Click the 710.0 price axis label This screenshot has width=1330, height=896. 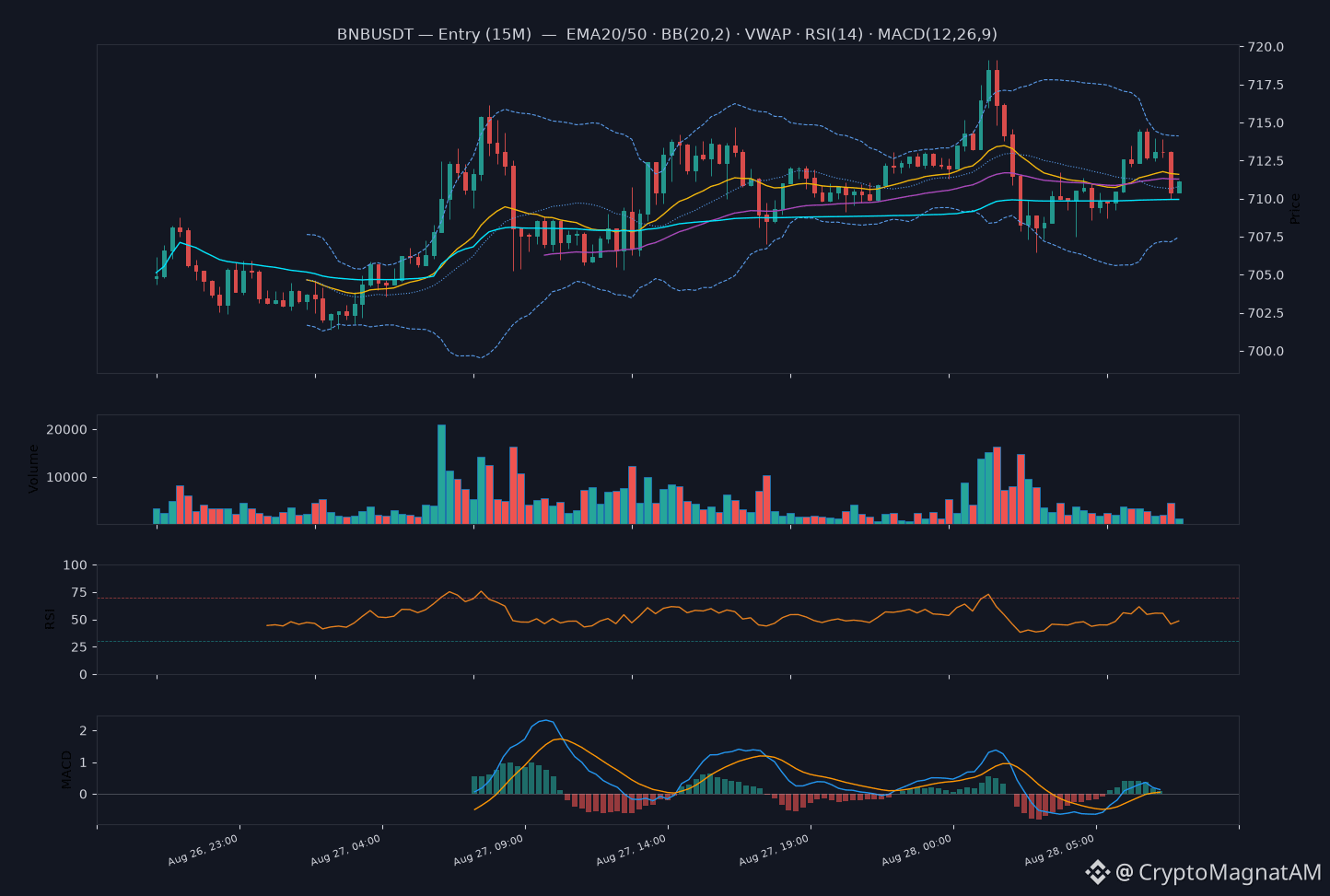pyautogui.click(x=1266, y=199)
